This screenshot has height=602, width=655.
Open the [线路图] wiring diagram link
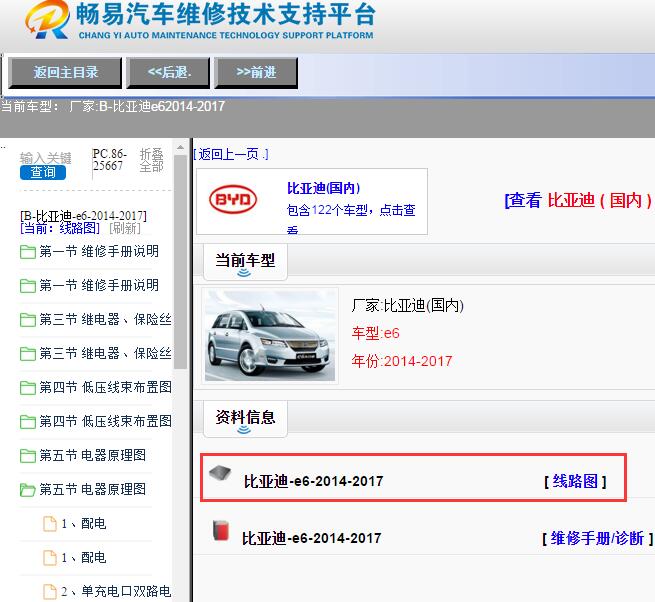click(x=575, y=482)
